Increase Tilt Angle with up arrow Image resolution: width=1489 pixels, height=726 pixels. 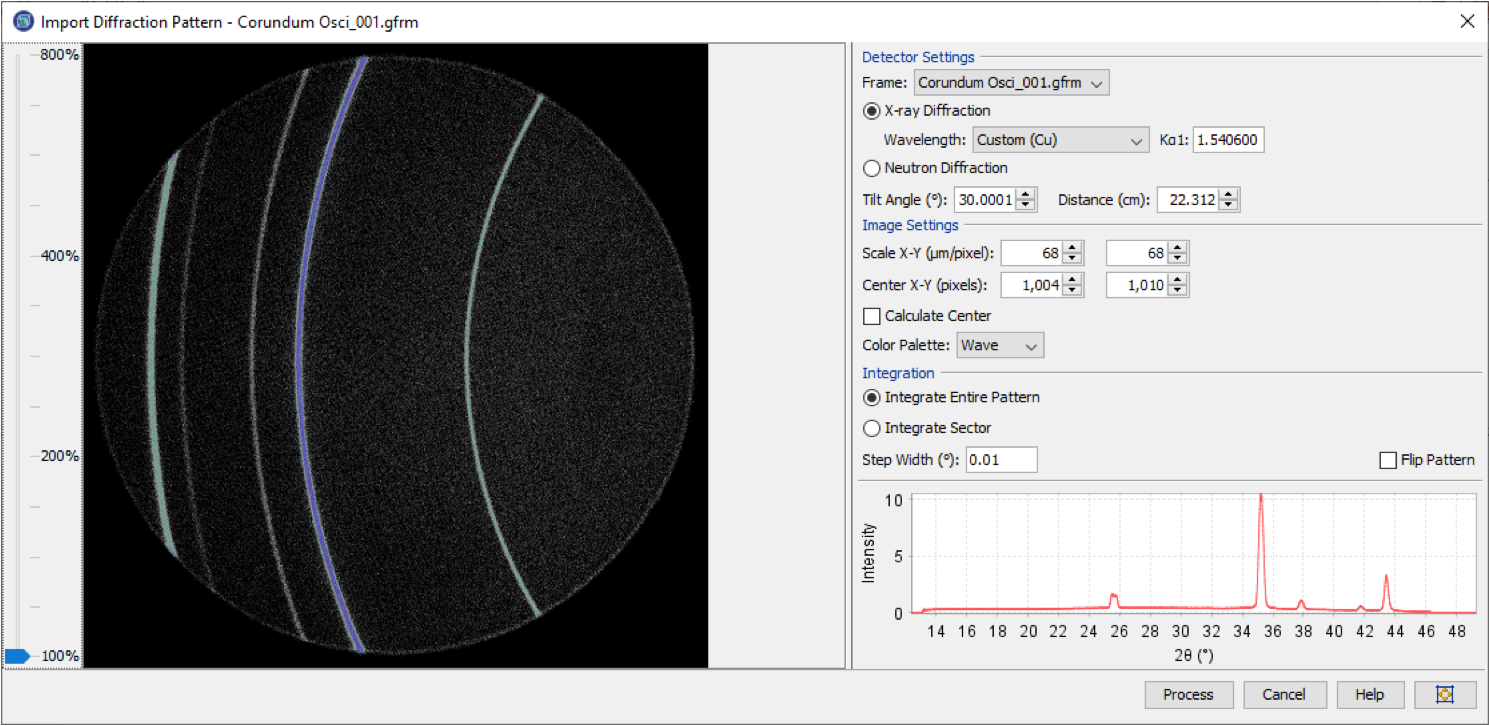pyautogui.click(x=1025, y=194)
